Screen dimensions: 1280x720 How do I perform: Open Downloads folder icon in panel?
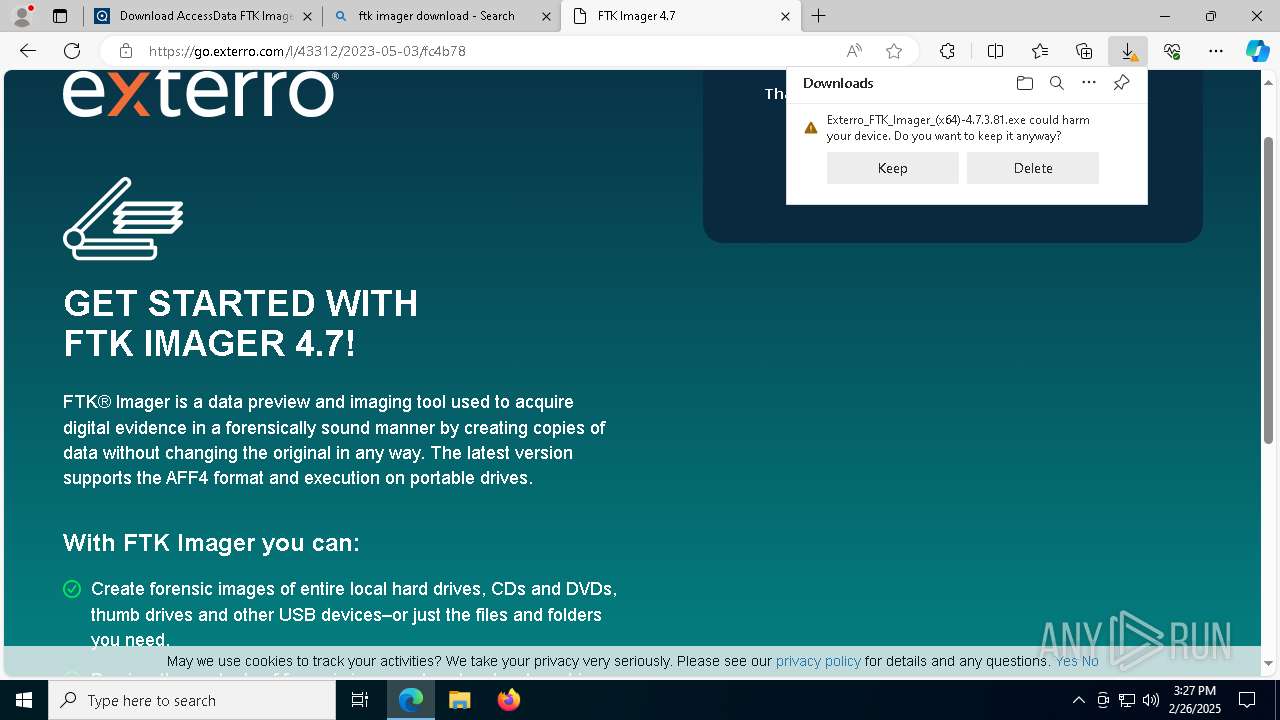(1024, 83)
